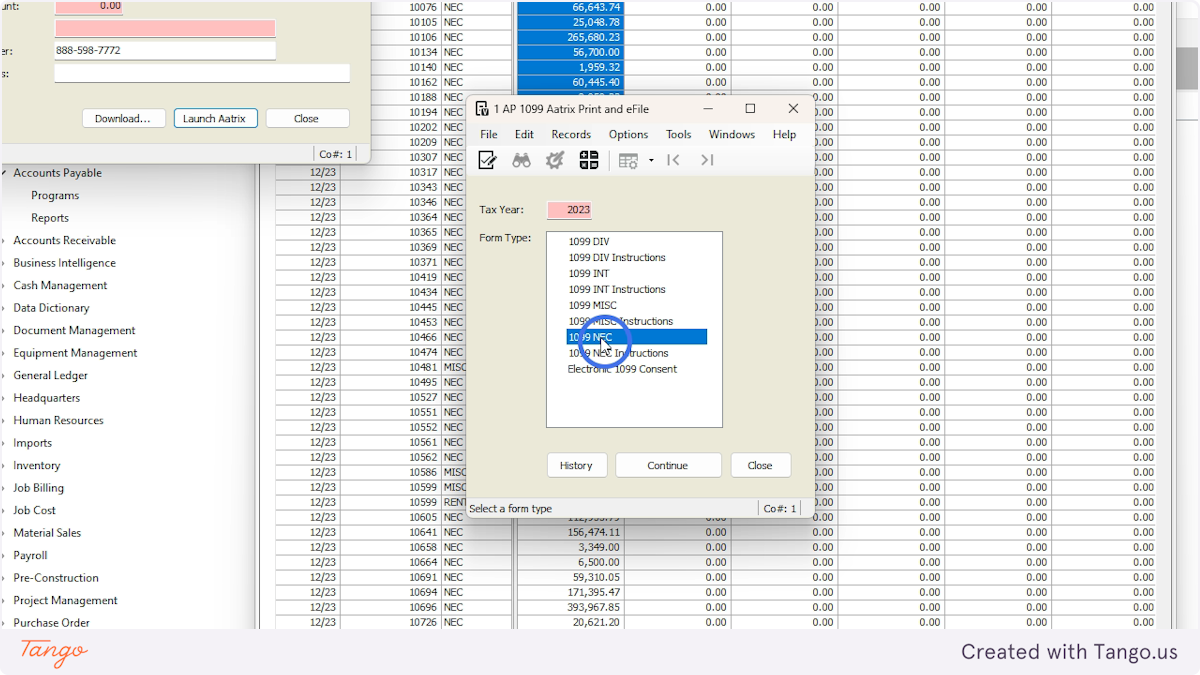Open the grid view dropdown arrow
Viewport: 1200px width, 675px height.
point(651,160)
